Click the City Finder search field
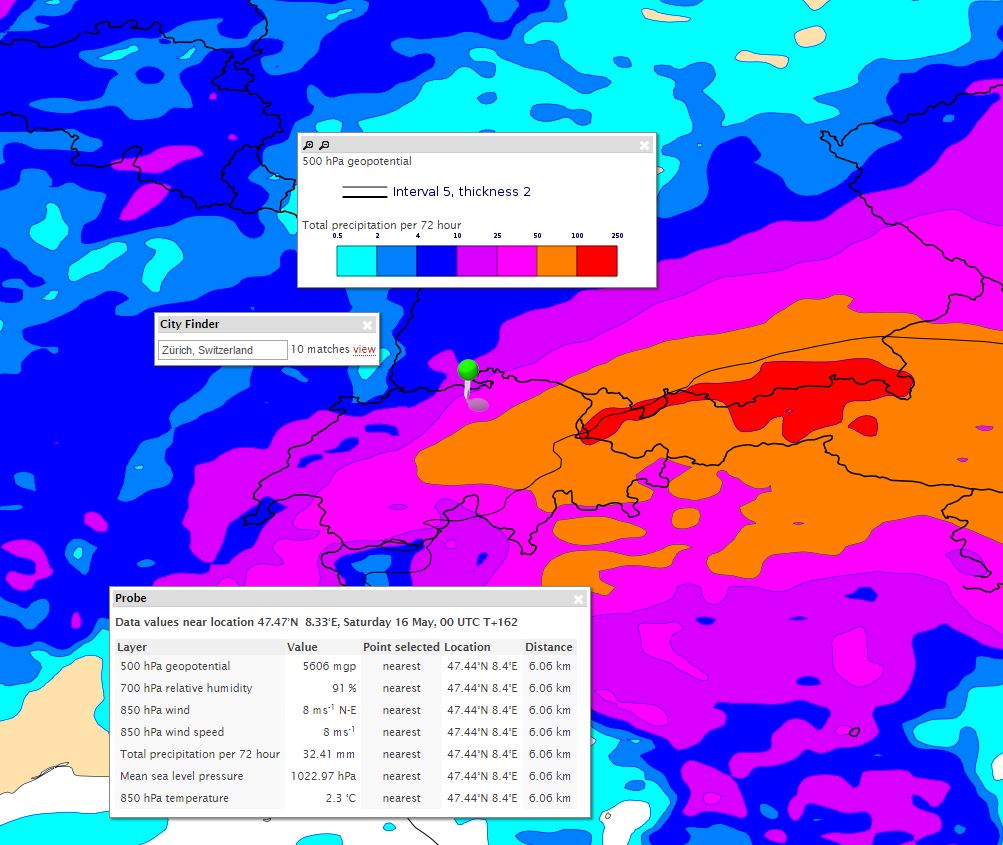The image size is (1003, 845). 222,350
